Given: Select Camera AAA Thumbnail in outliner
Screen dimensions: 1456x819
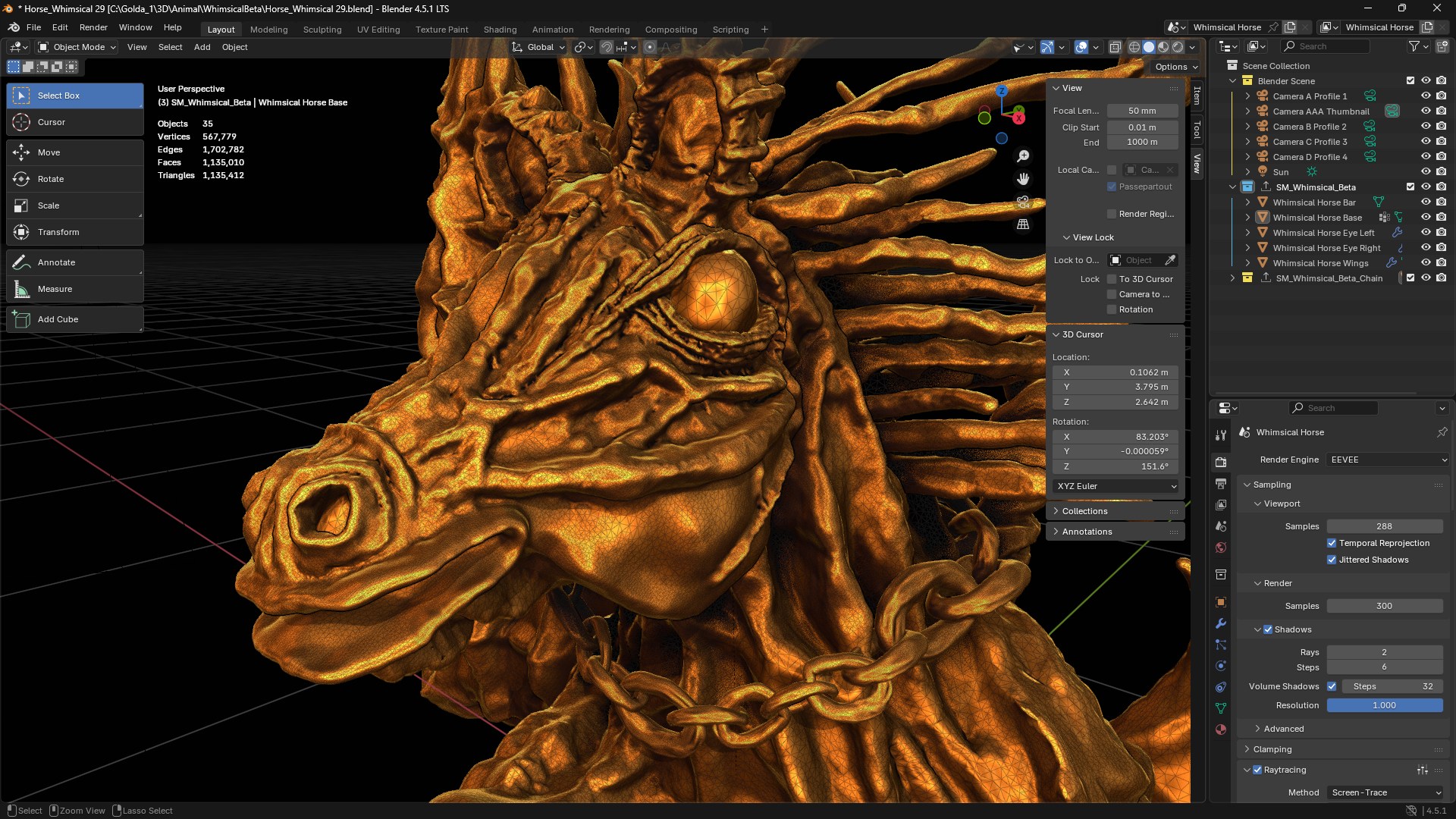Looking at the screenshot, I should (1320, 111).
